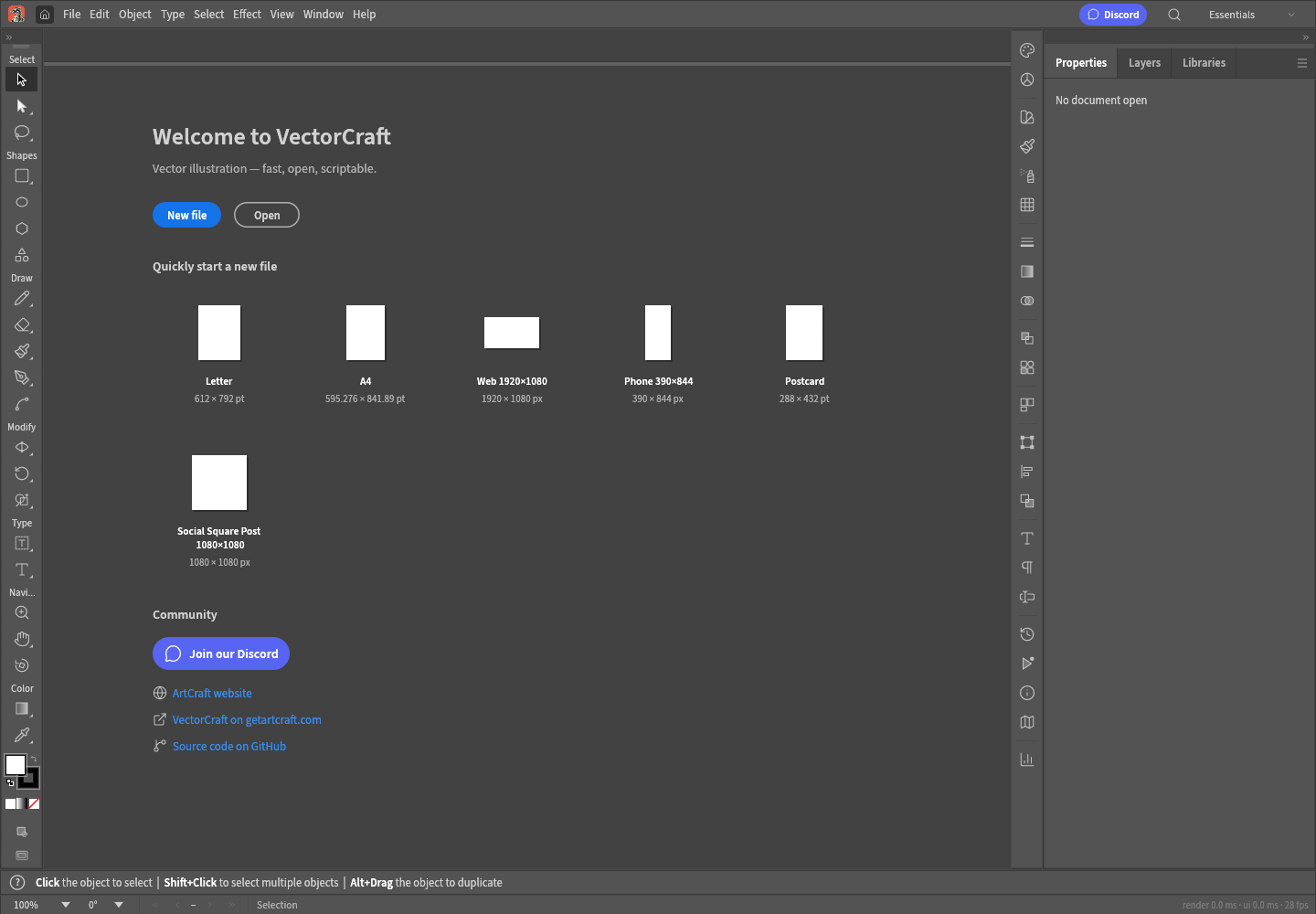Select the Curvature tool
1316x914 pixels.
22,404
